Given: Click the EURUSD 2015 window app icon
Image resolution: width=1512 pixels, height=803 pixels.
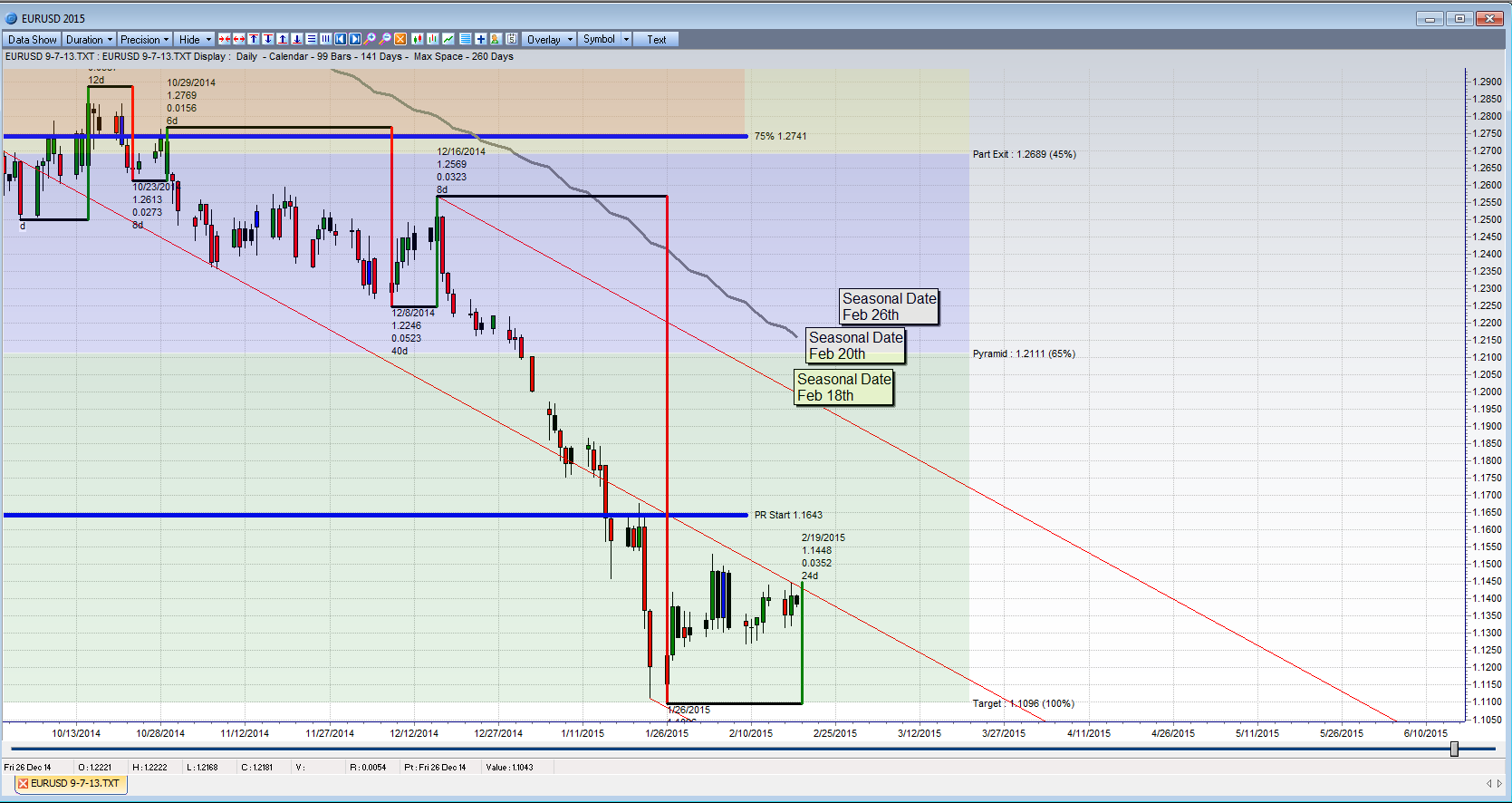Looking at the screenshot, I should tap(12, 18).
